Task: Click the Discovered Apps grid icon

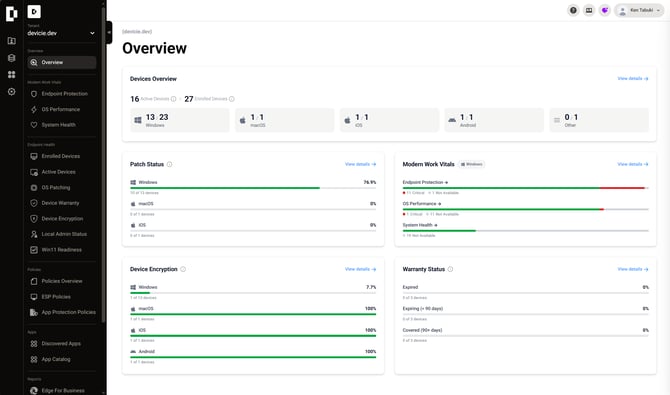Action: tap(34, 344)
